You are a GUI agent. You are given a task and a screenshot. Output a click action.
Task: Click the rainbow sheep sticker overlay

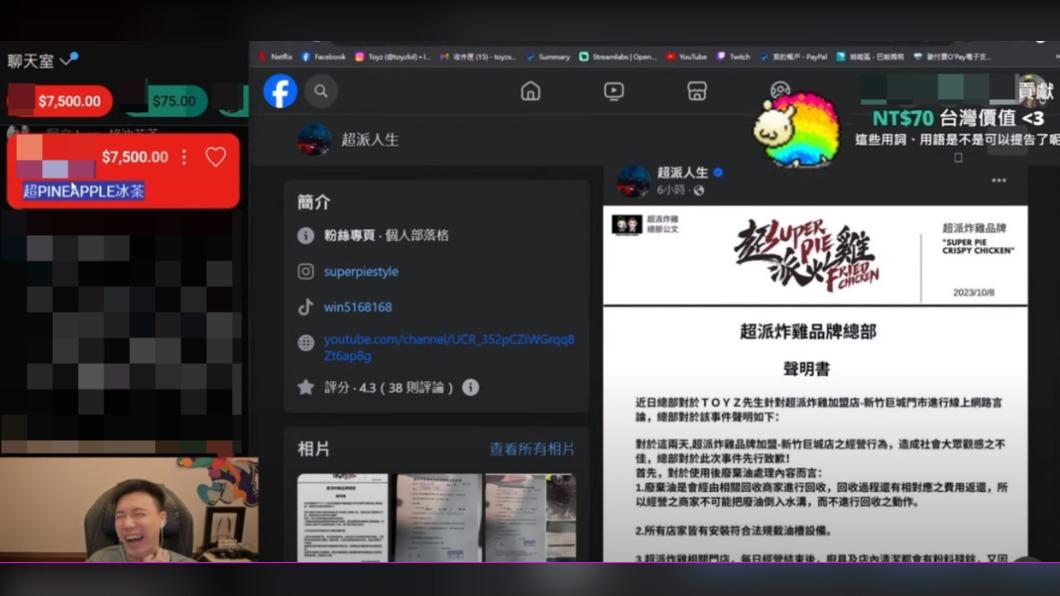797,129
